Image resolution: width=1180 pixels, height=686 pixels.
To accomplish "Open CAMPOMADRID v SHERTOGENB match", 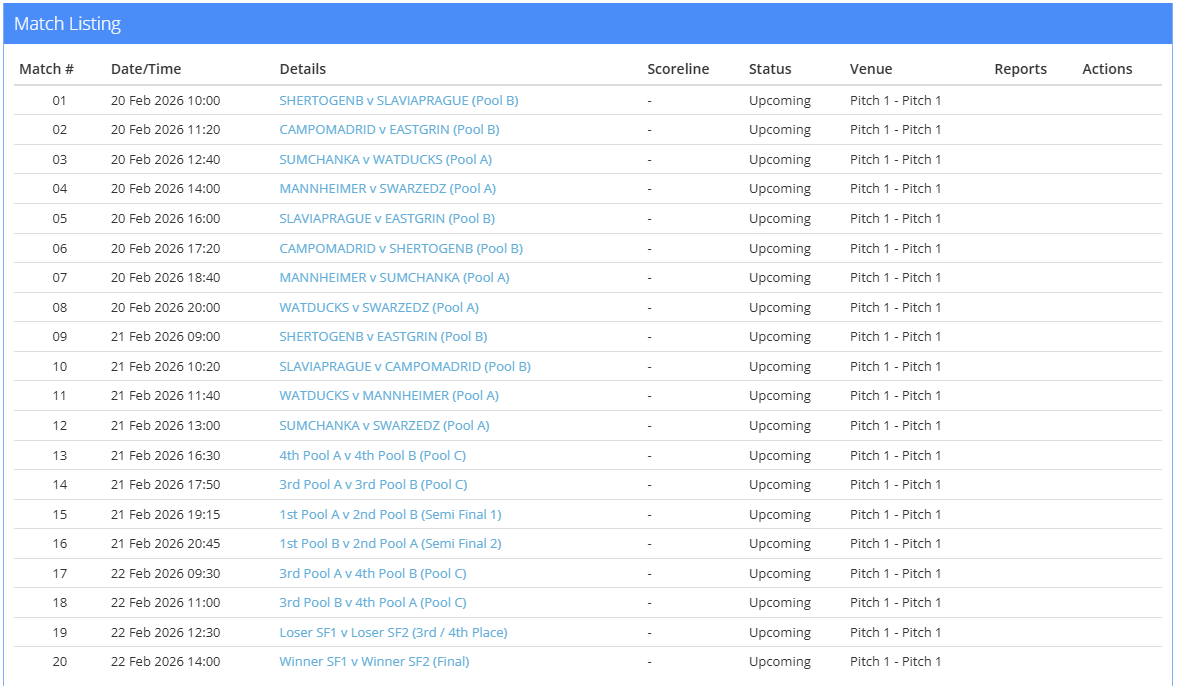I will (401, 248).
